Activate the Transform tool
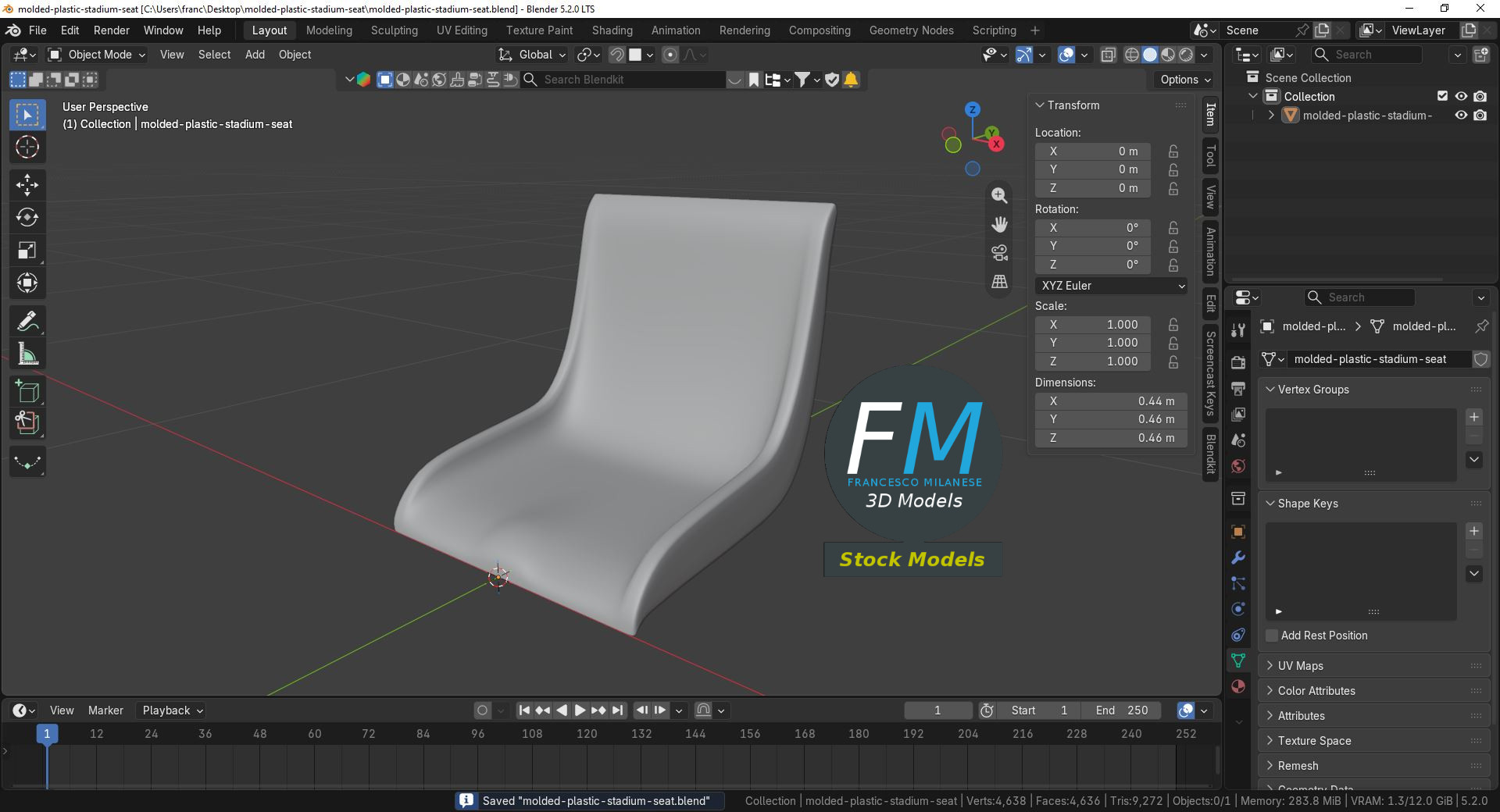The height and width of the screenshot is (812, 1500). (x=27, y=283)
